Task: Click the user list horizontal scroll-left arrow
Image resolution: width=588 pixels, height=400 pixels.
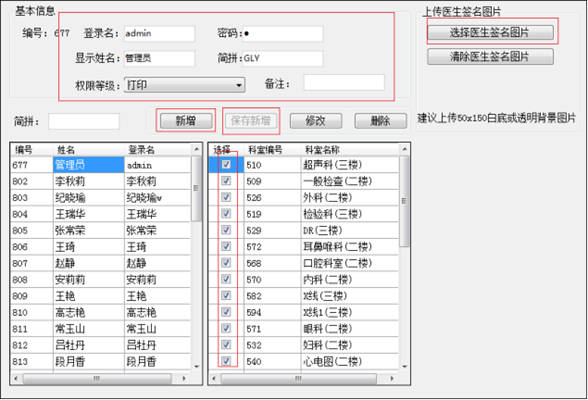Action: [16, 378]
